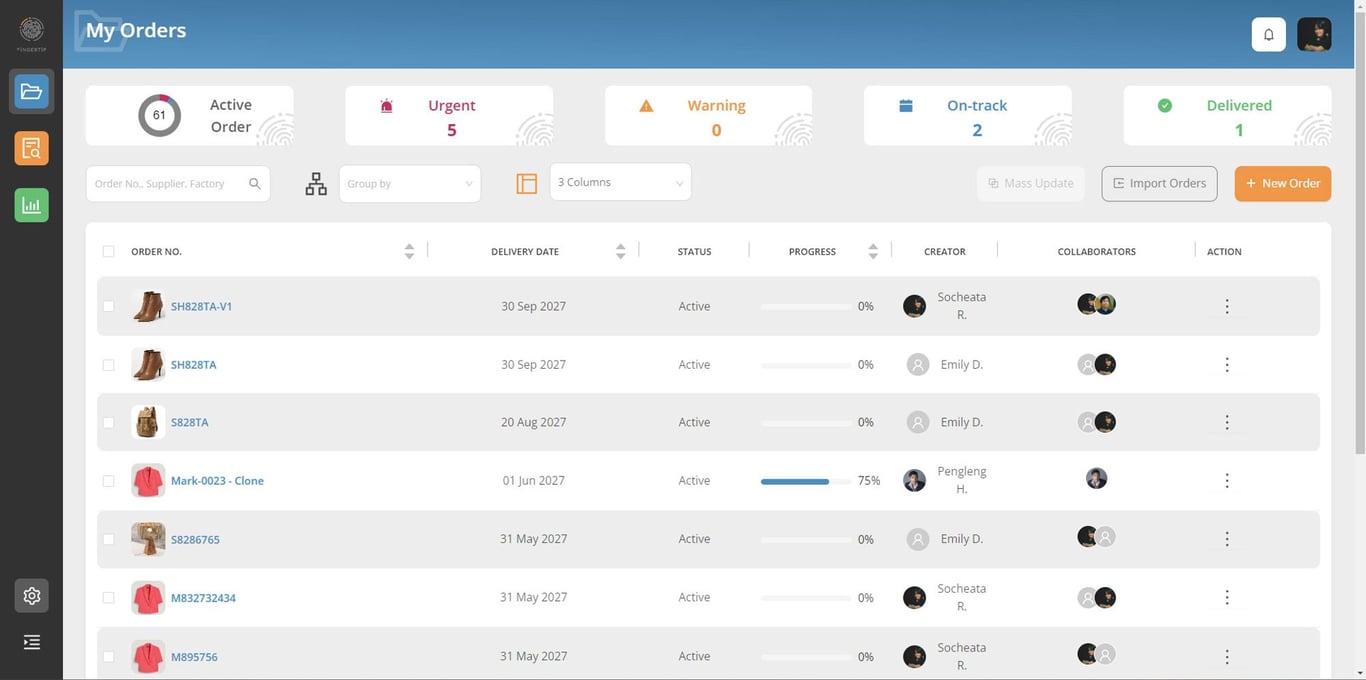Open action menu for Mark-0023 - Clone

(x=1227, y=481)
